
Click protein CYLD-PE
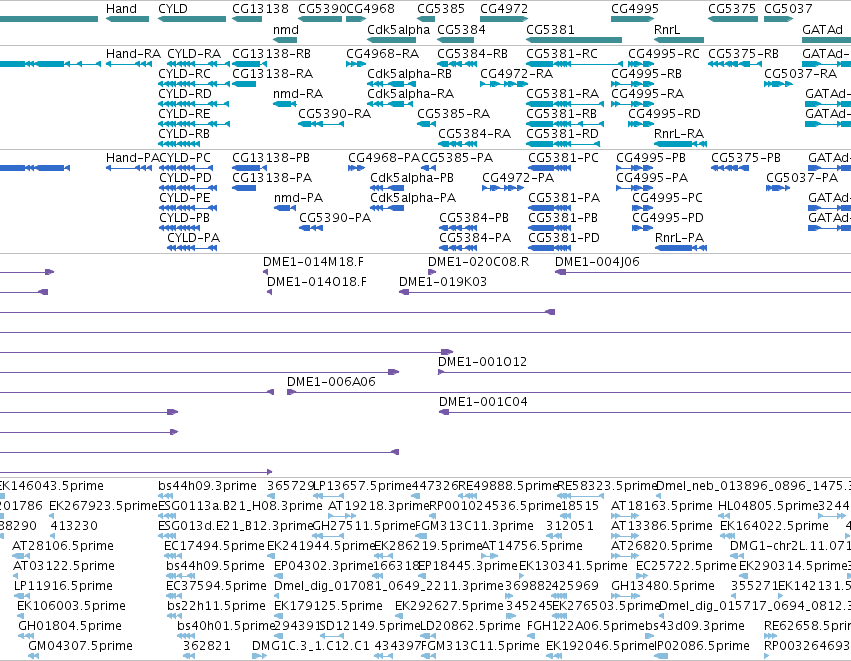tap(185, 198)
